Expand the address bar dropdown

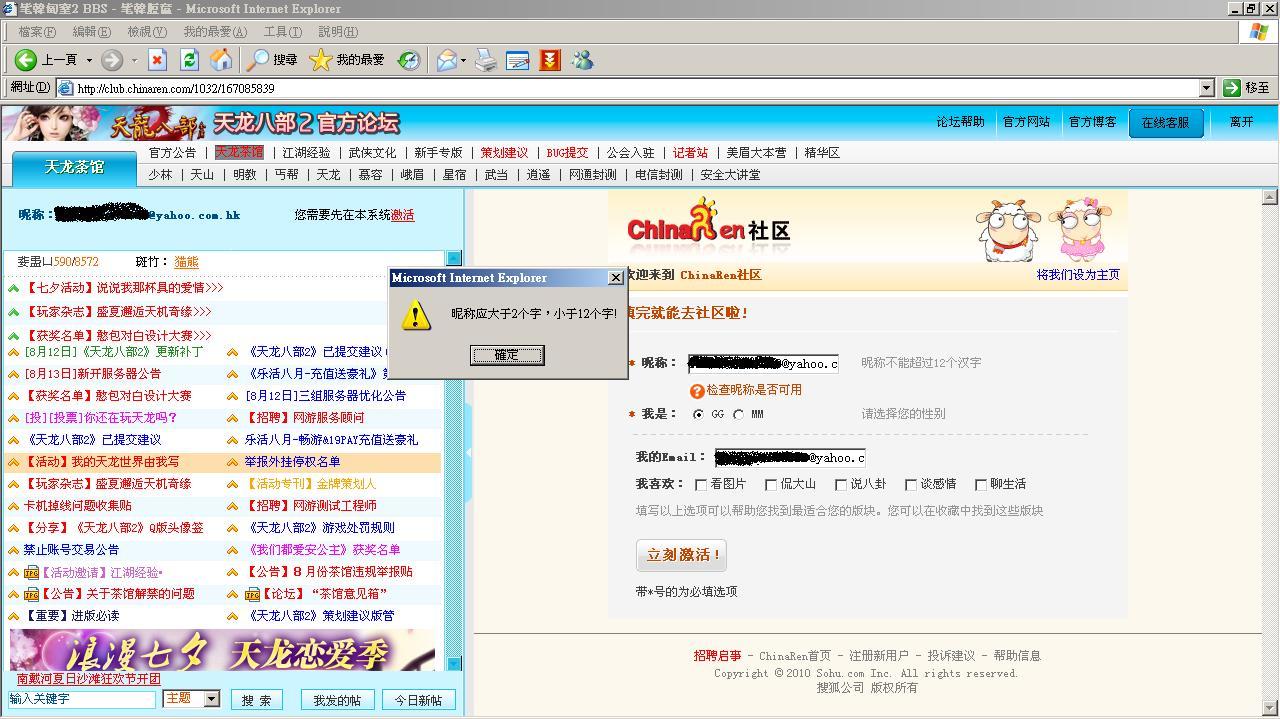click(1206, 88)
